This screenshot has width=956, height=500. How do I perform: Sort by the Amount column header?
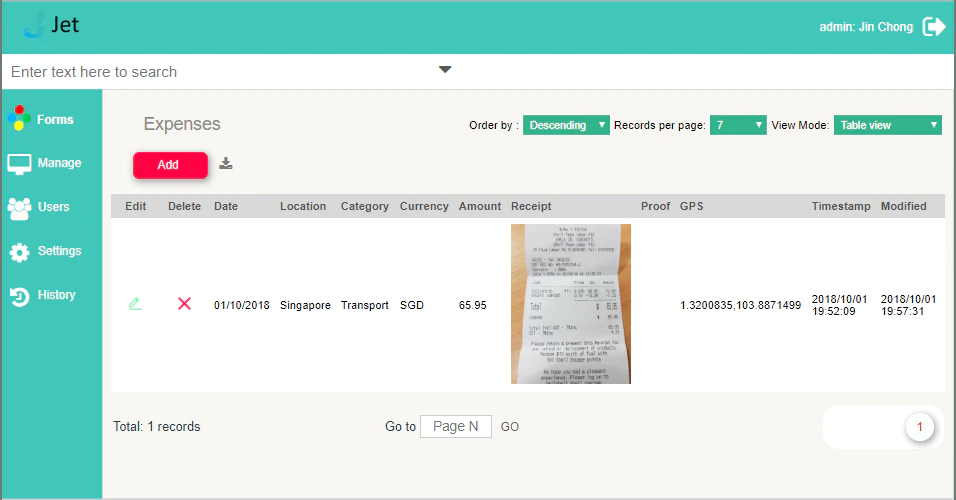tap(480, 206)
